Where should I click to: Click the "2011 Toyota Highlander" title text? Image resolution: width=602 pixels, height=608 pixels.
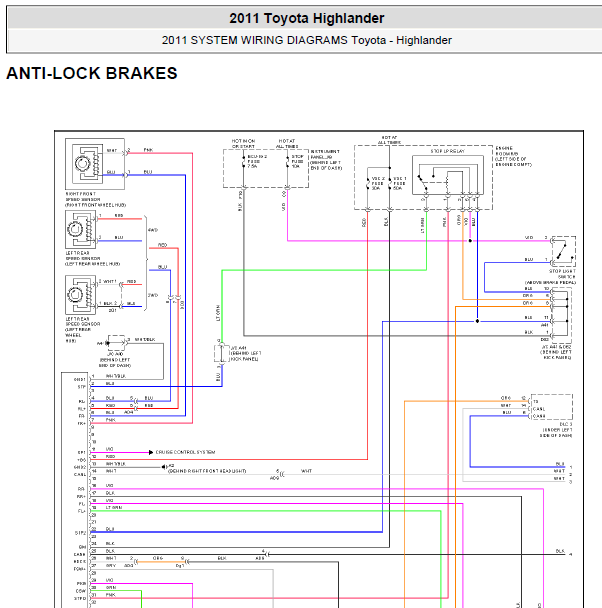click(x=307, y=18)
